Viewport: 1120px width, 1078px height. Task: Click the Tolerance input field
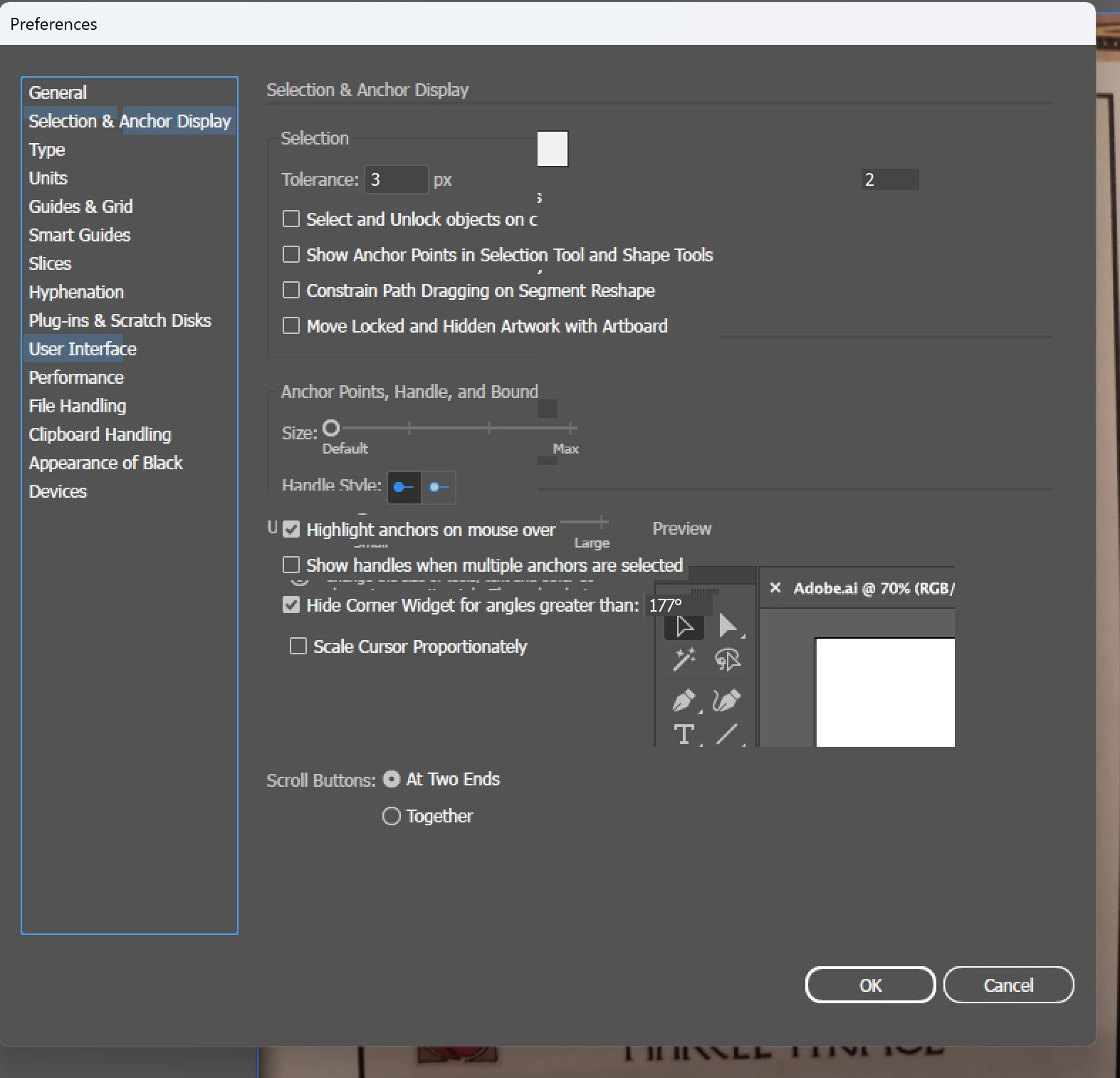397,179
